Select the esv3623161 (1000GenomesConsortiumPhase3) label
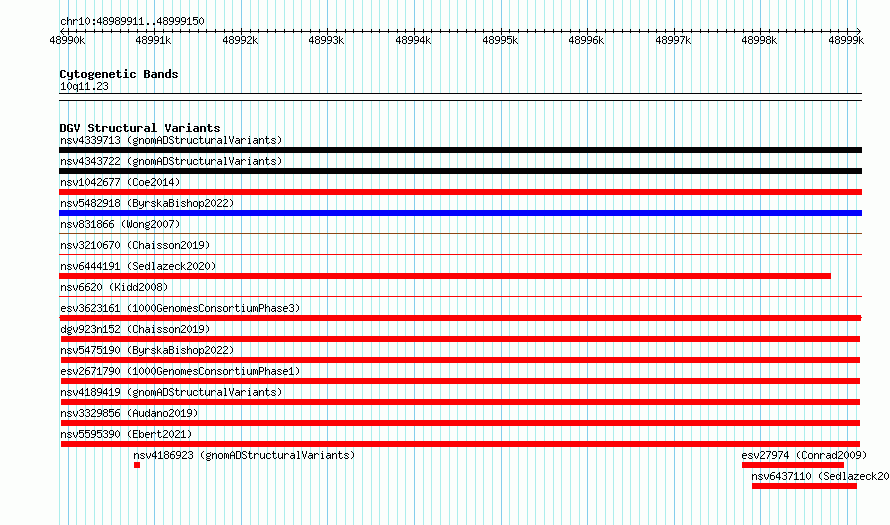The height and width of the screenshot is (525, 890). [180, 308]
